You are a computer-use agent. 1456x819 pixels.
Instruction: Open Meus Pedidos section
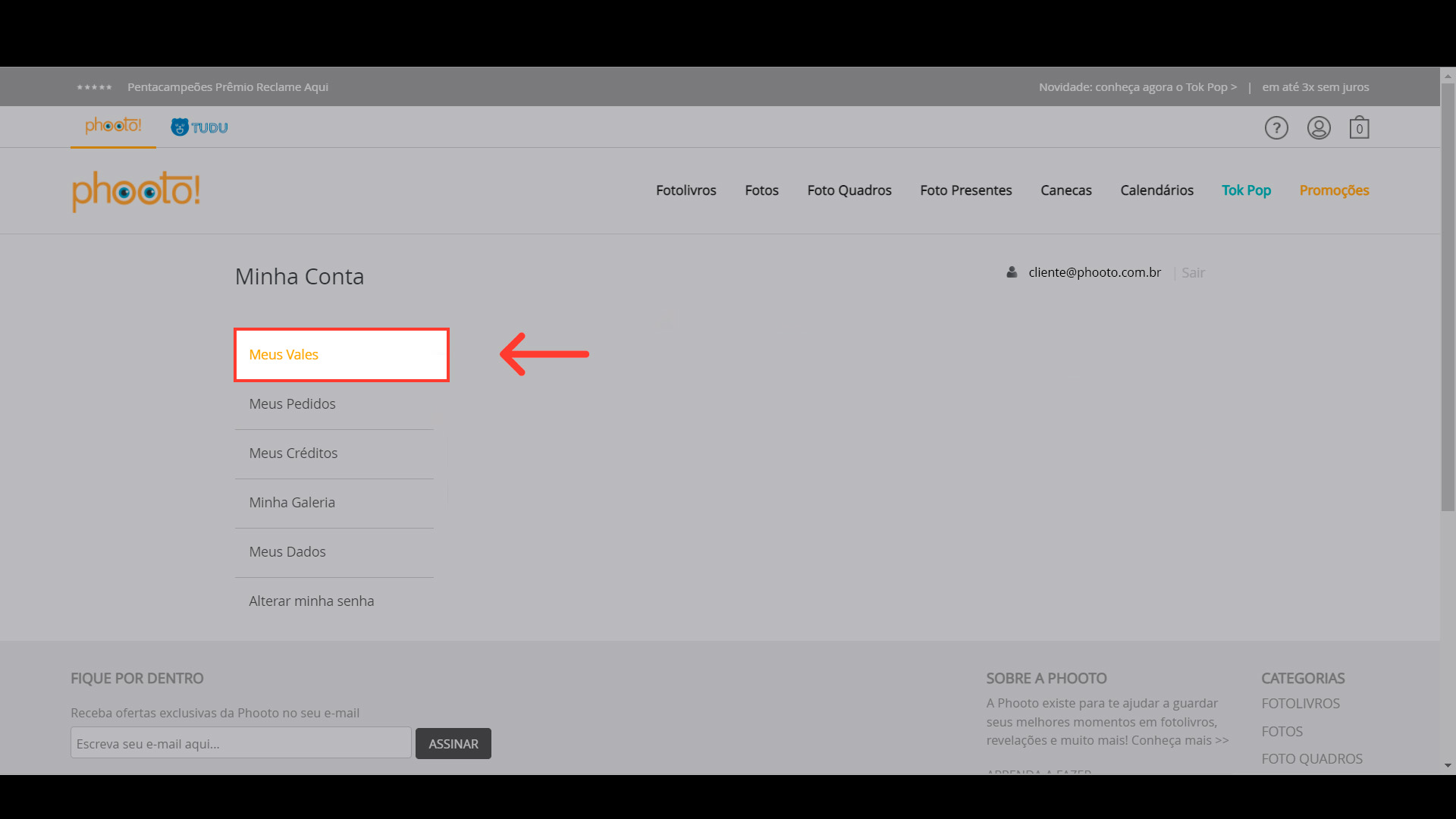292,404
